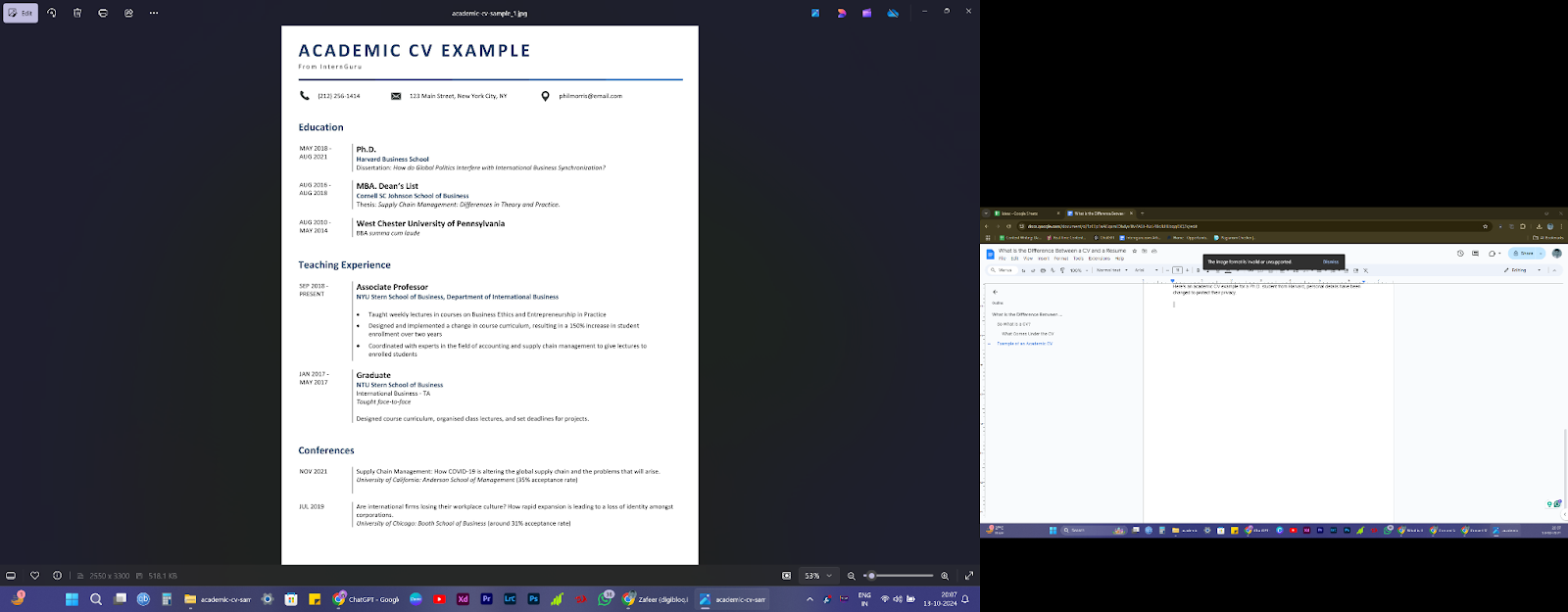Delete the image with trash icon
Viewport: 1568px width, 612px height.
pyautogui.click(x=77, y=13)
